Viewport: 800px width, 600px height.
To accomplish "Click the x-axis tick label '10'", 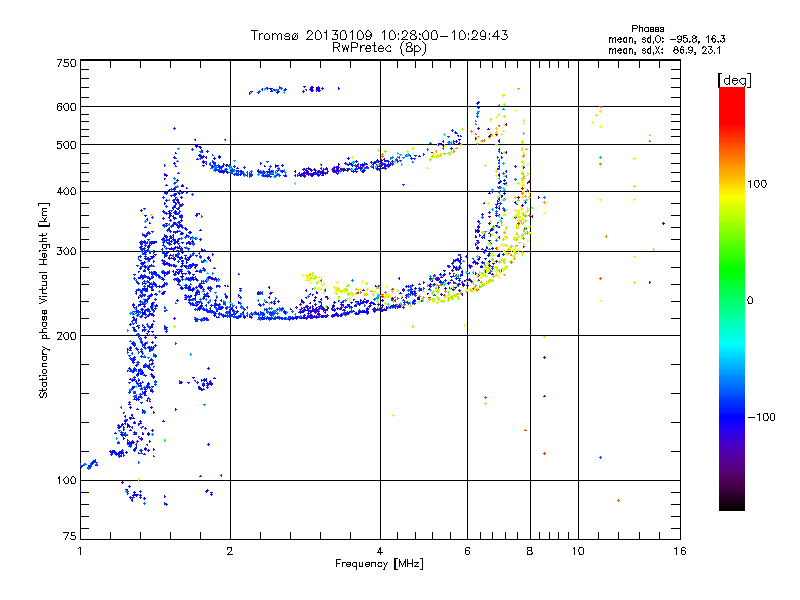I will click(x=578, y=551).
